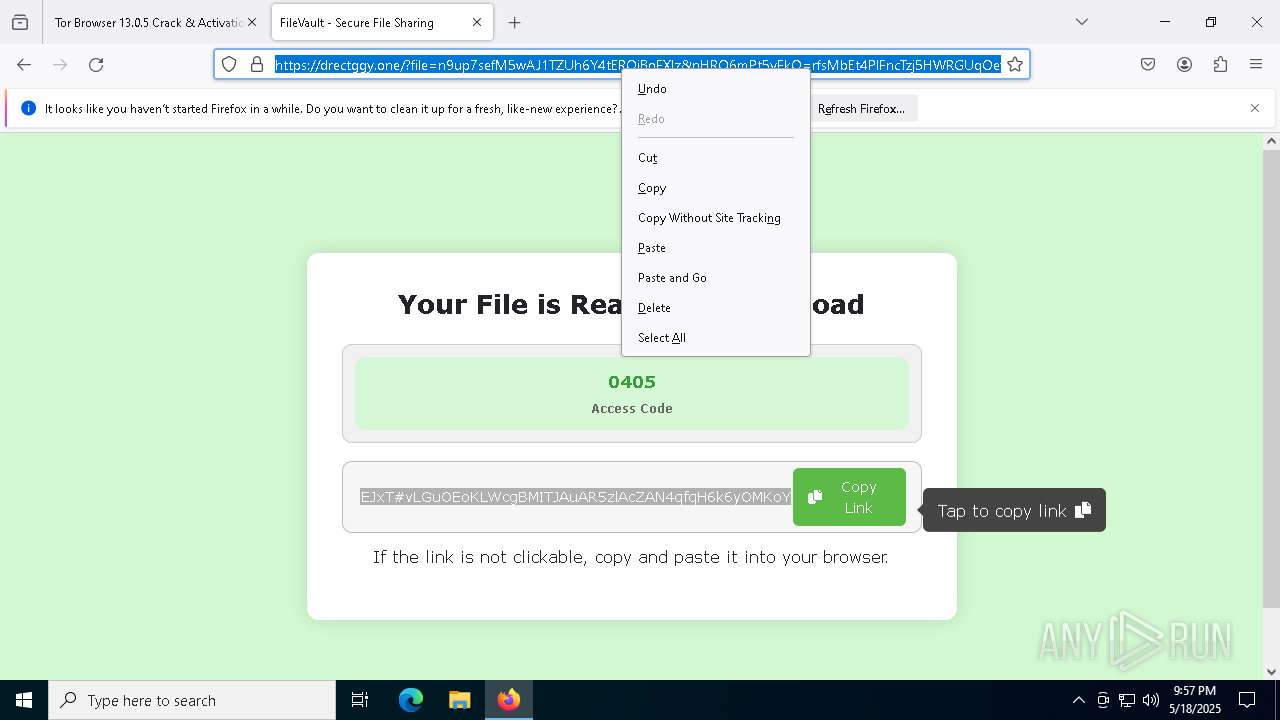This screenshot has height=720, width=1280.
Task: Click the info icon in notification bar
Action: click(x=28, y=108)
